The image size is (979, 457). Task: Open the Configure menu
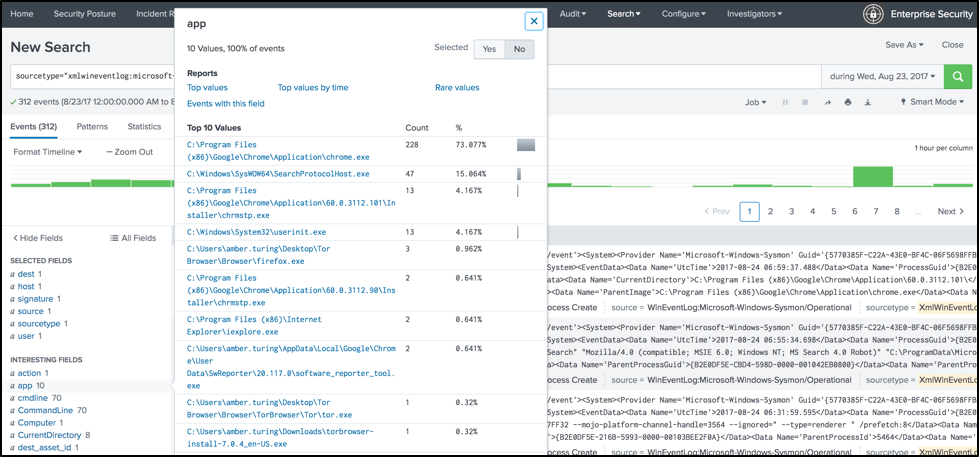coord(684,14)
